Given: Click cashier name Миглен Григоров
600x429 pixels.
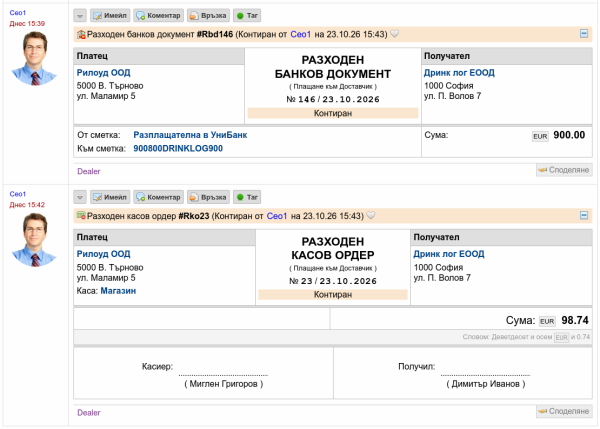Looking at the screenshot, I should (x=223, y=384).
